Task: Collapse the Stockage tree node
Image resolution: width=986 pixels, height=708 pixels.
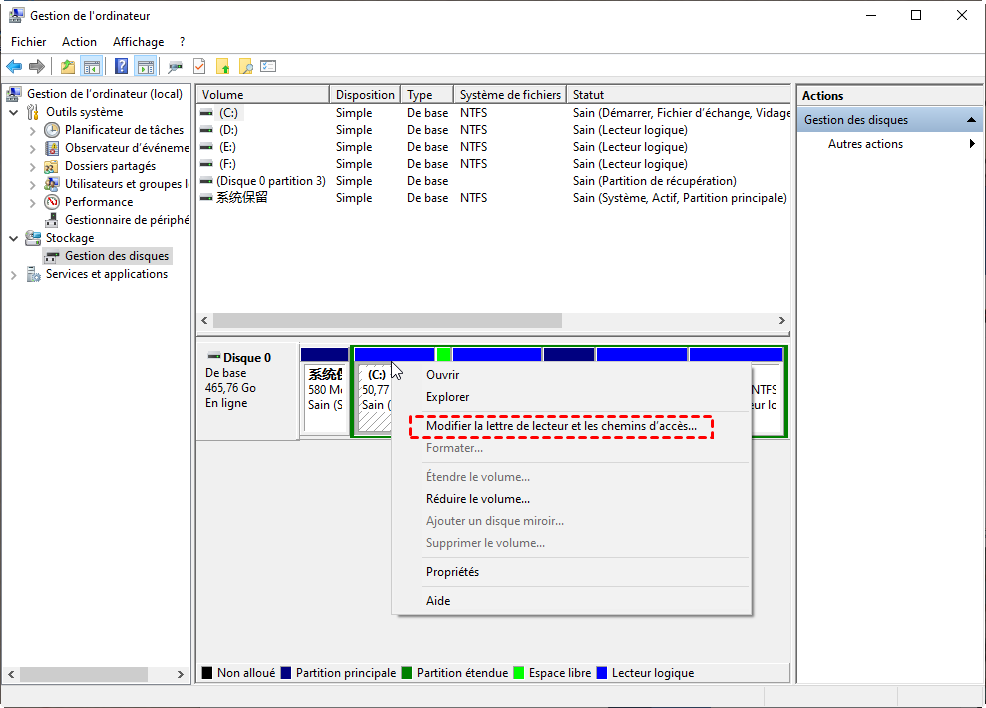Action: point(14,238)
